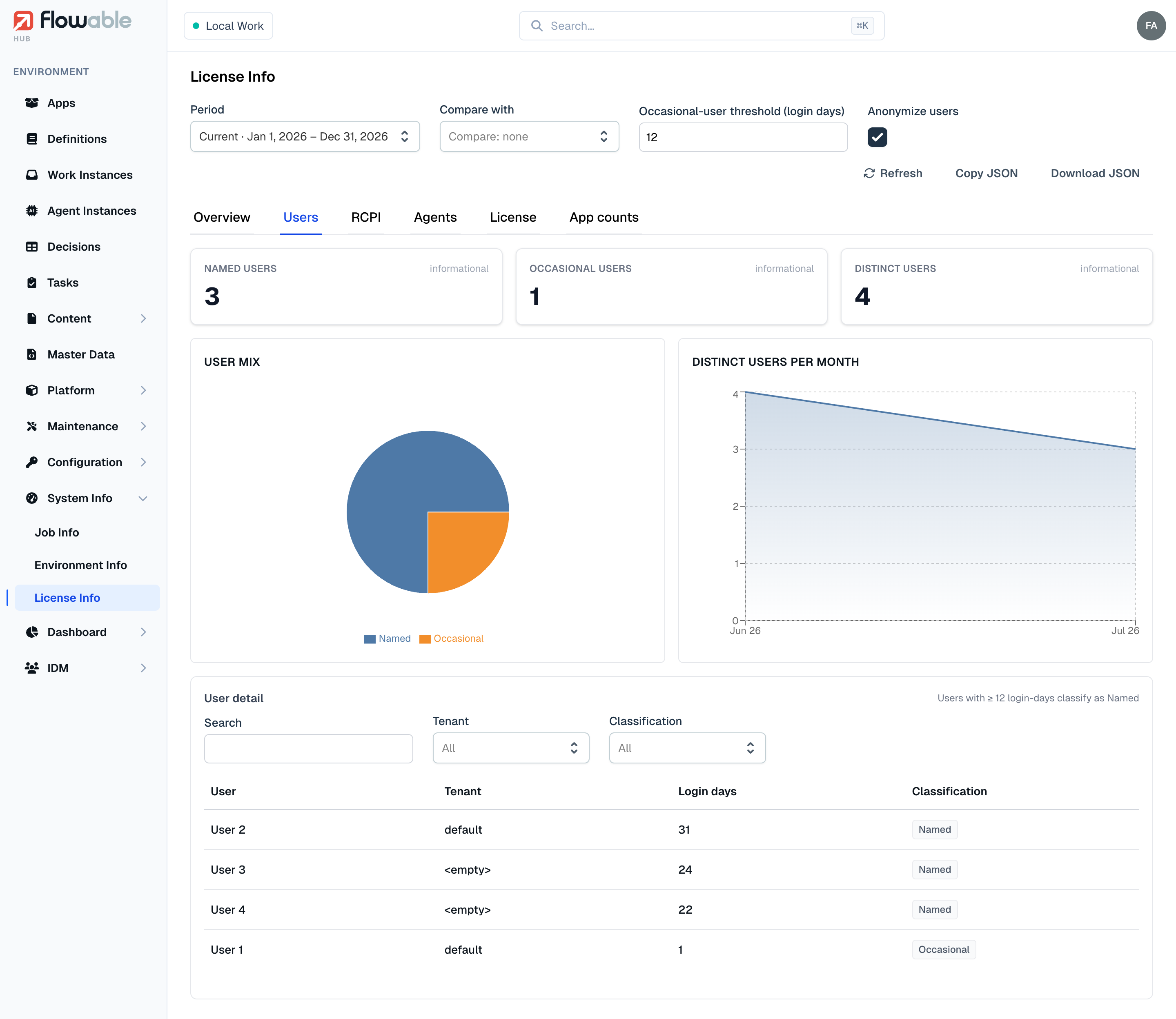Expand the Dashboard submenu chevron

pyautogui.click(x=143, y=632)
